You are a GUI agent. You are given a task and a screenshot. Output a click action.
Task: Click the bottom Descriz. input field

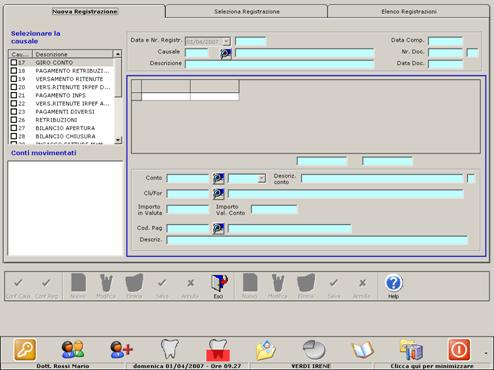tap(317, 240)
